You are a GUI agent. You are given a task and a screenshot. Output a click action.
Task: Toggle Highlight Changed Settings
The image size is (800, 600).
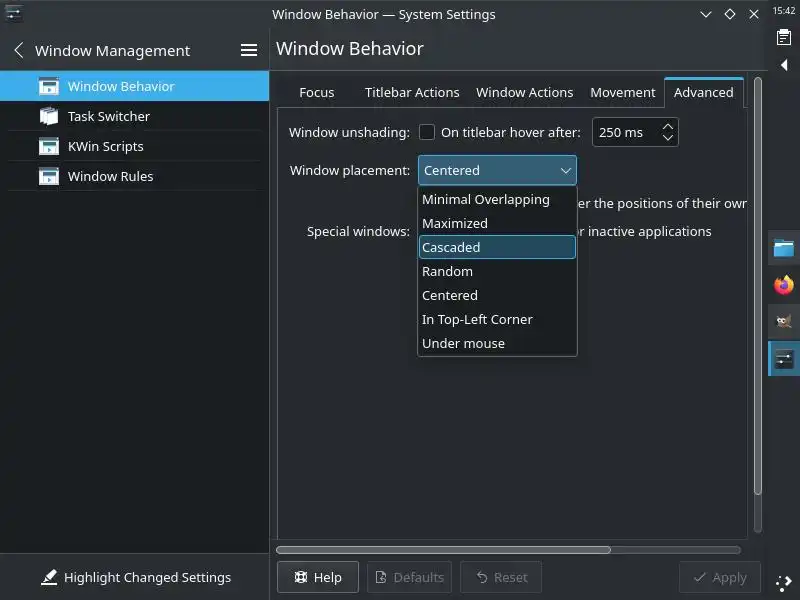(135, 577)
